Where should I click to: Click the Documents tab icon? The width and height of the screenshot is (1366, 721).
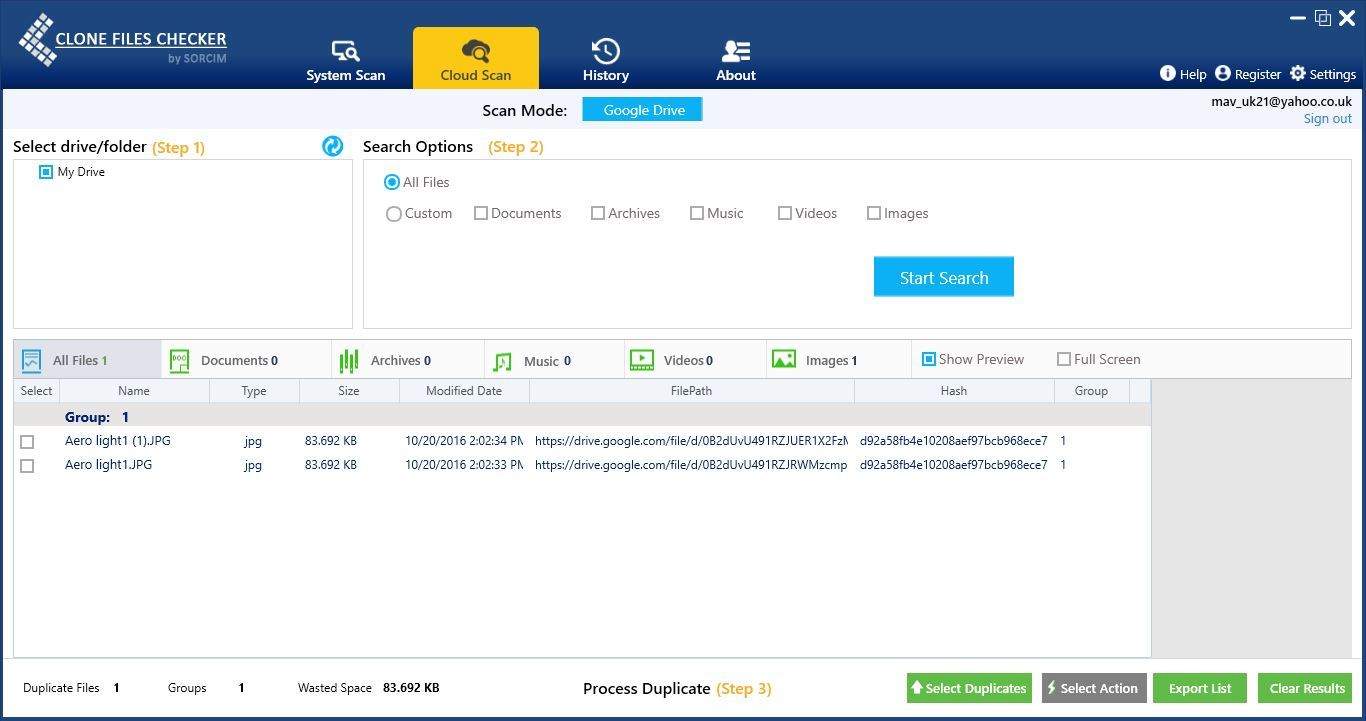(x=180, y=360)
